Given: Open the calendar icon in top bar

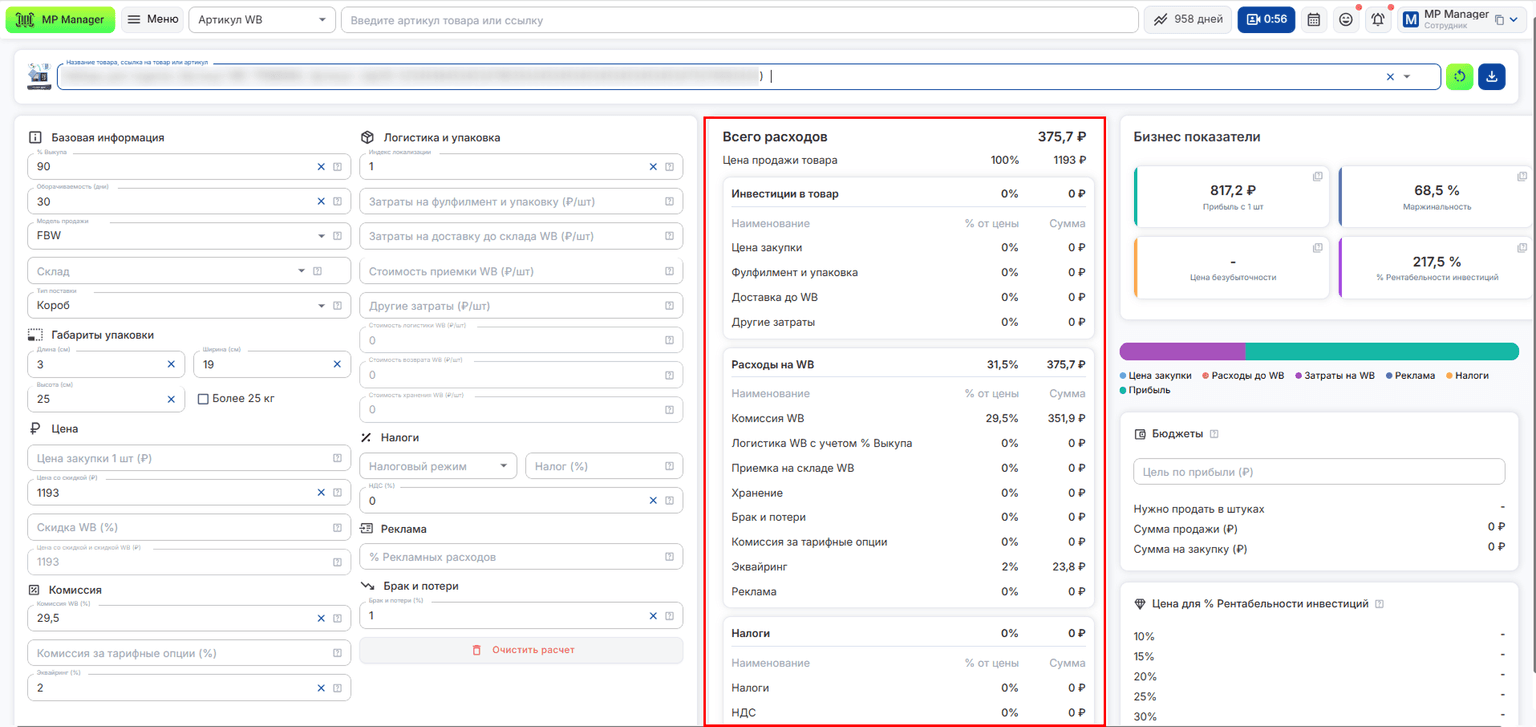Looking at the screenshot, I should coord(1314,20).
